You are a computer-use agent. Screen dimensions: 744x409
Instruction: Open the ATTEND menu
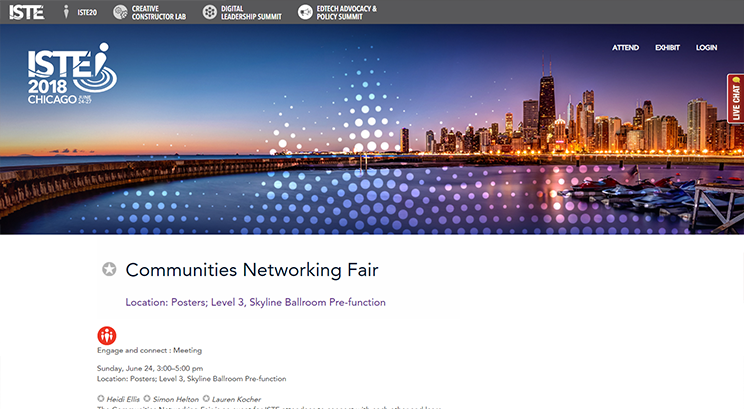pos(625,47)
